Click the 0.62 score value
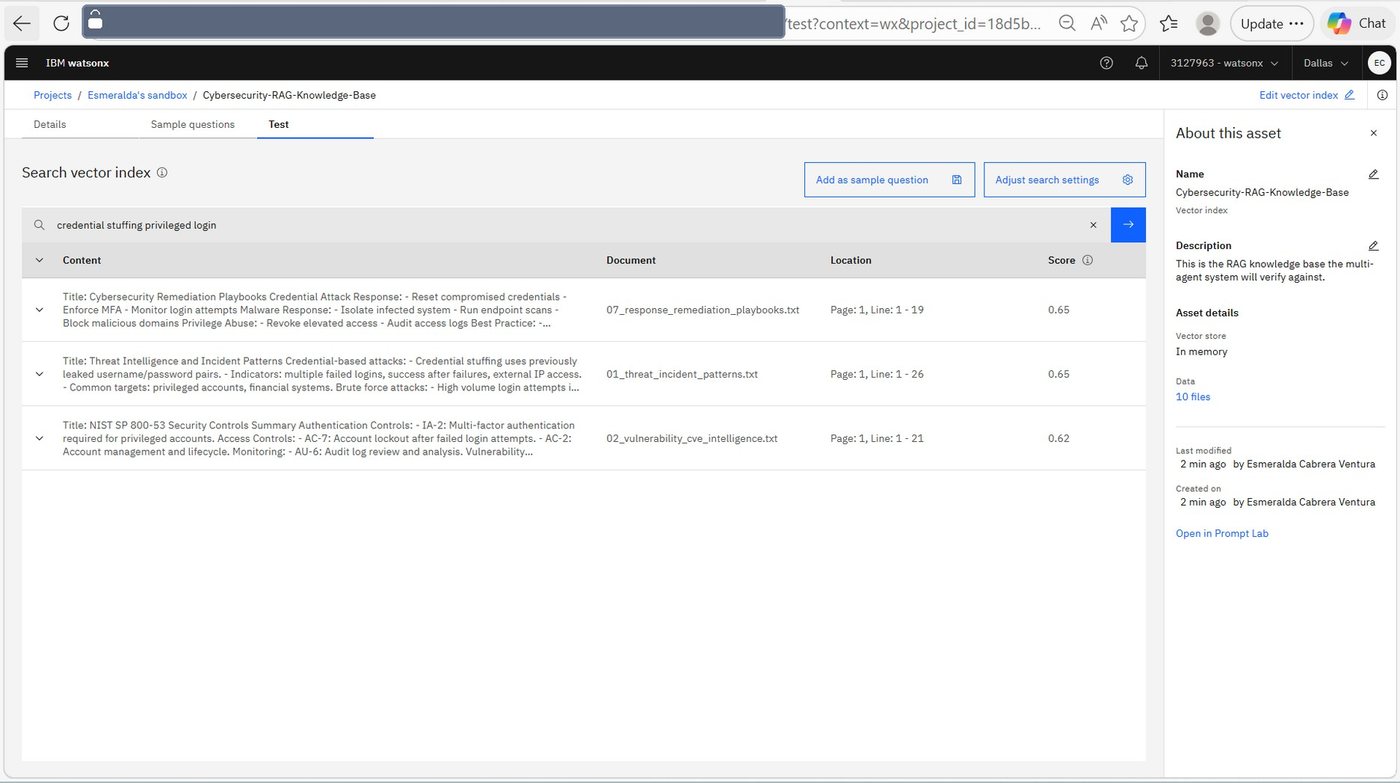The width and height of the screenshot is (1400, 783). pos(1059,438)
